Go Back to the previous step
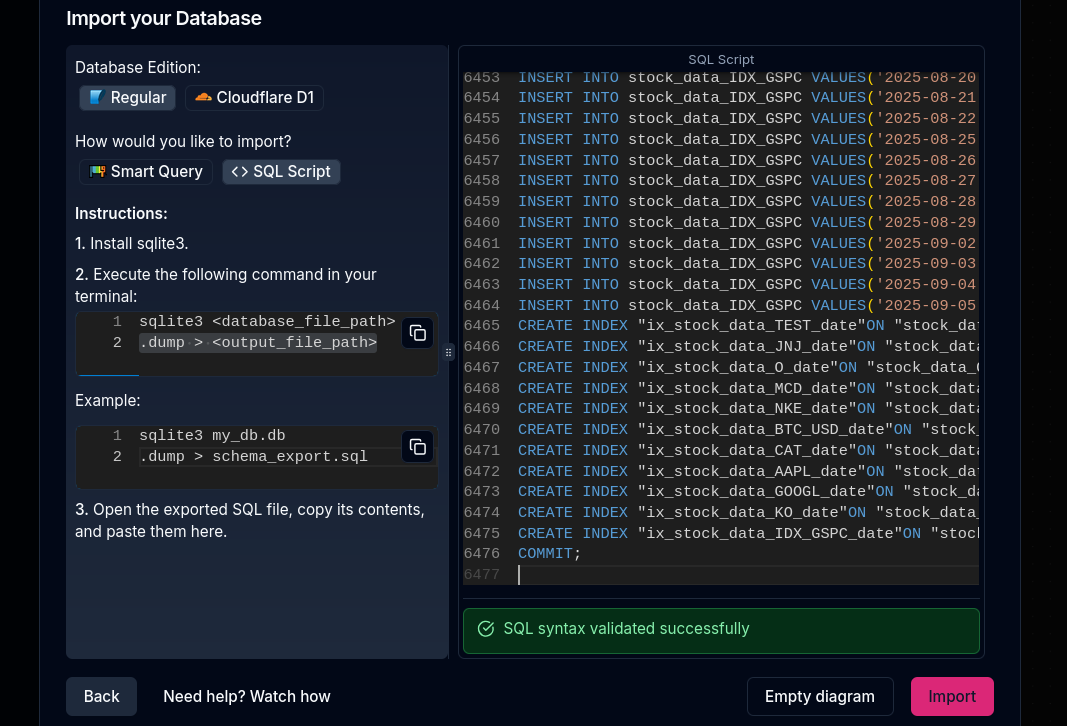Viewport: 1067px width, 726px height. [x=101, y=696]
